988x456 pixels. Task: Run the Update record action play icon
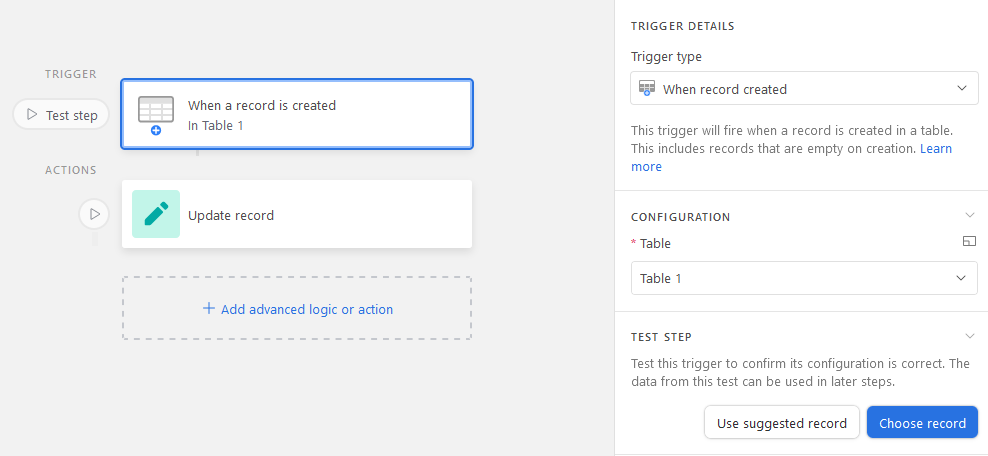coord(95,214)
